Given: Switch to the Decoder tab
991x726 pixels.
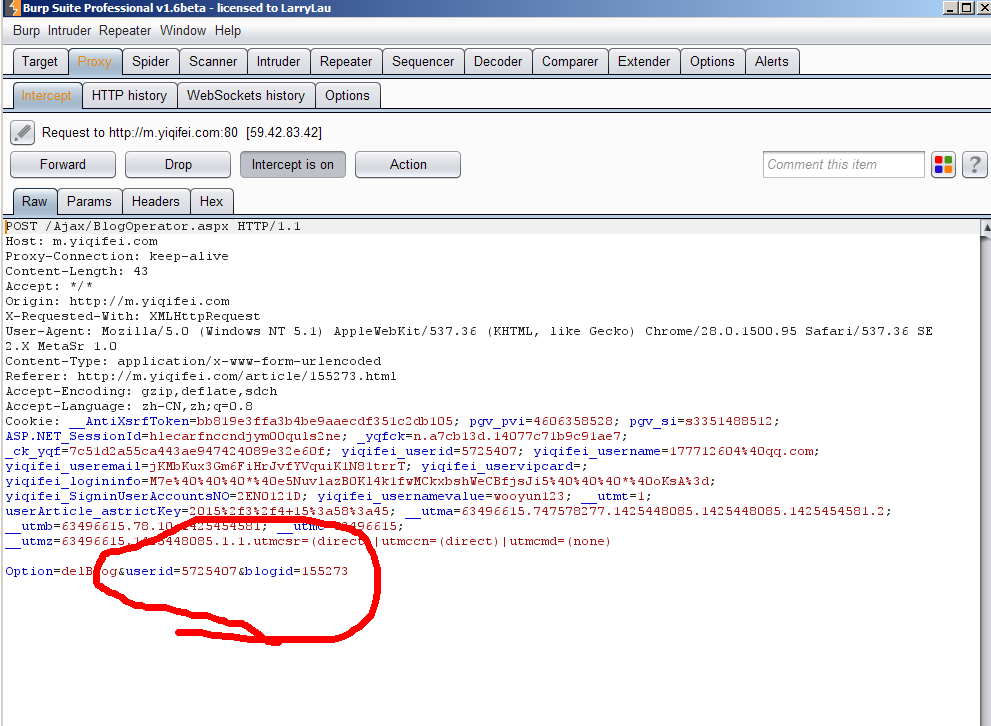Looking at the screenshot, I should coord(498,61).
